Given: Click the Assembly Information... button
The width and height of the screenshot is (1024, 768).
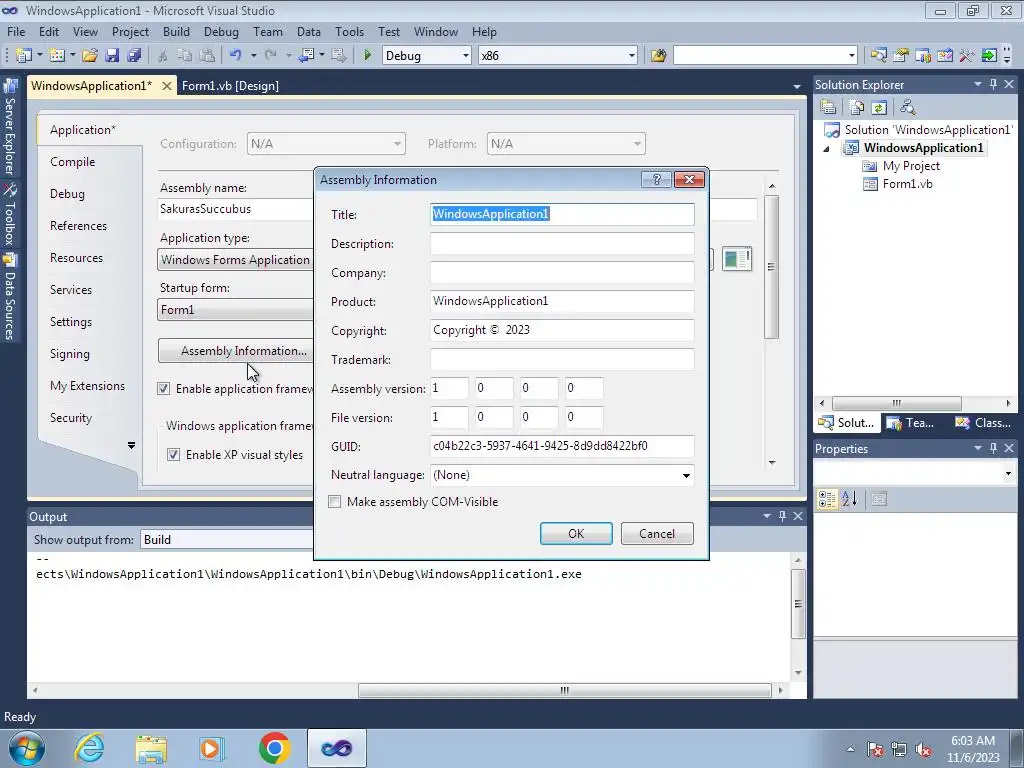Looking at the screenshot, I should pyautogui.click(x=236, y=351).
